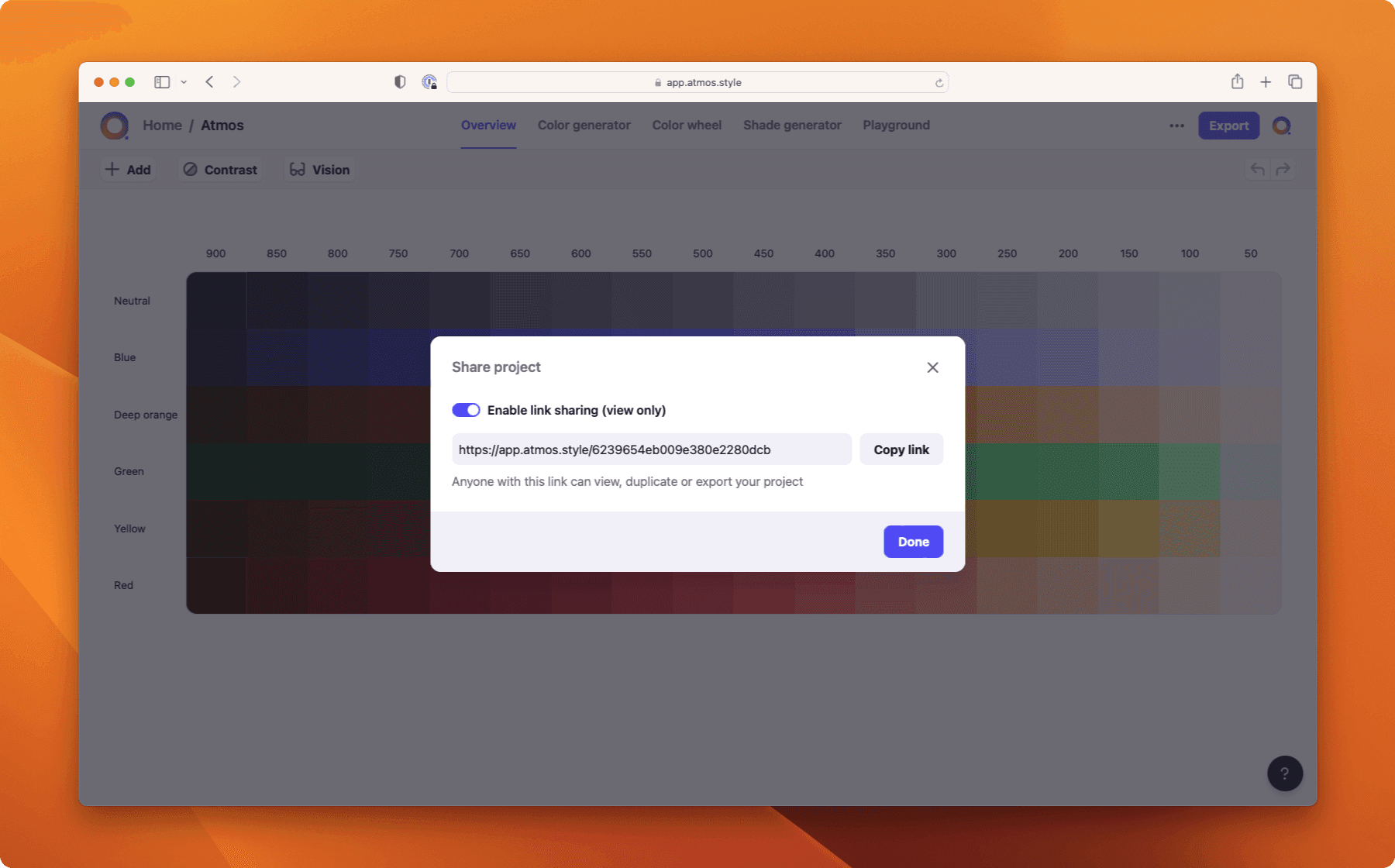The height and width of the screenshot is (868, 1395).
Task: Open the help button in the corner
Action: [x=1284, y=773]
